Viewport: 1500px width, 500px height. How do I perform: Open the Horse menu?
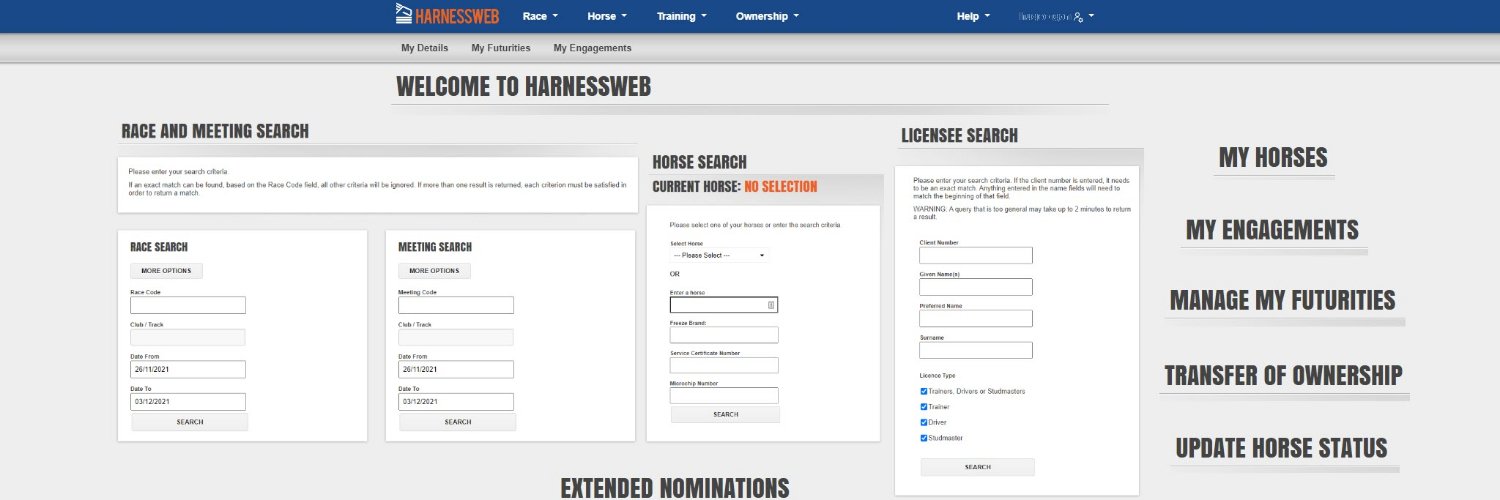pos(607,16)
